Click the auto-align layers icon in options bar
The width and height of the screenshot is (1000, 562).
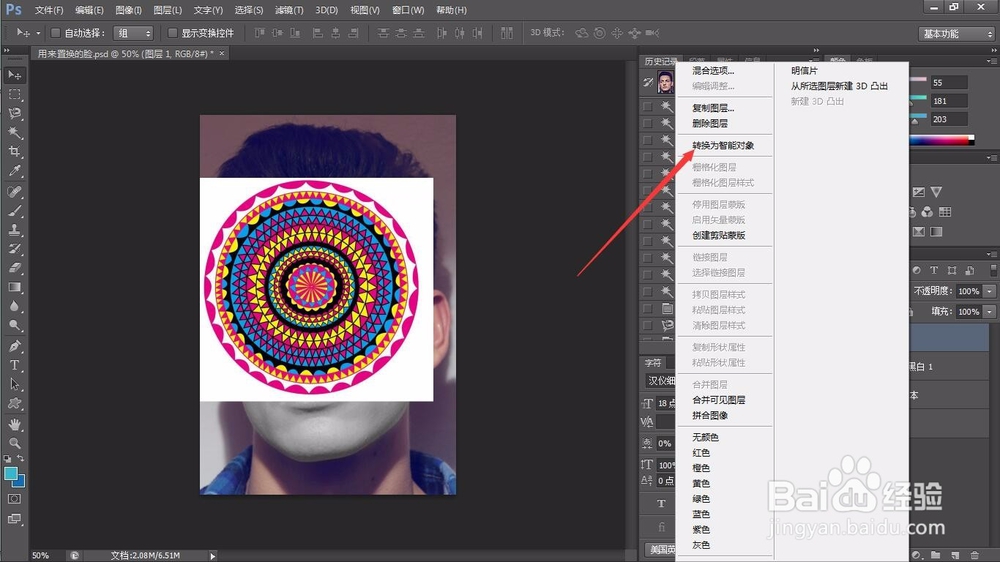point(507,33)
